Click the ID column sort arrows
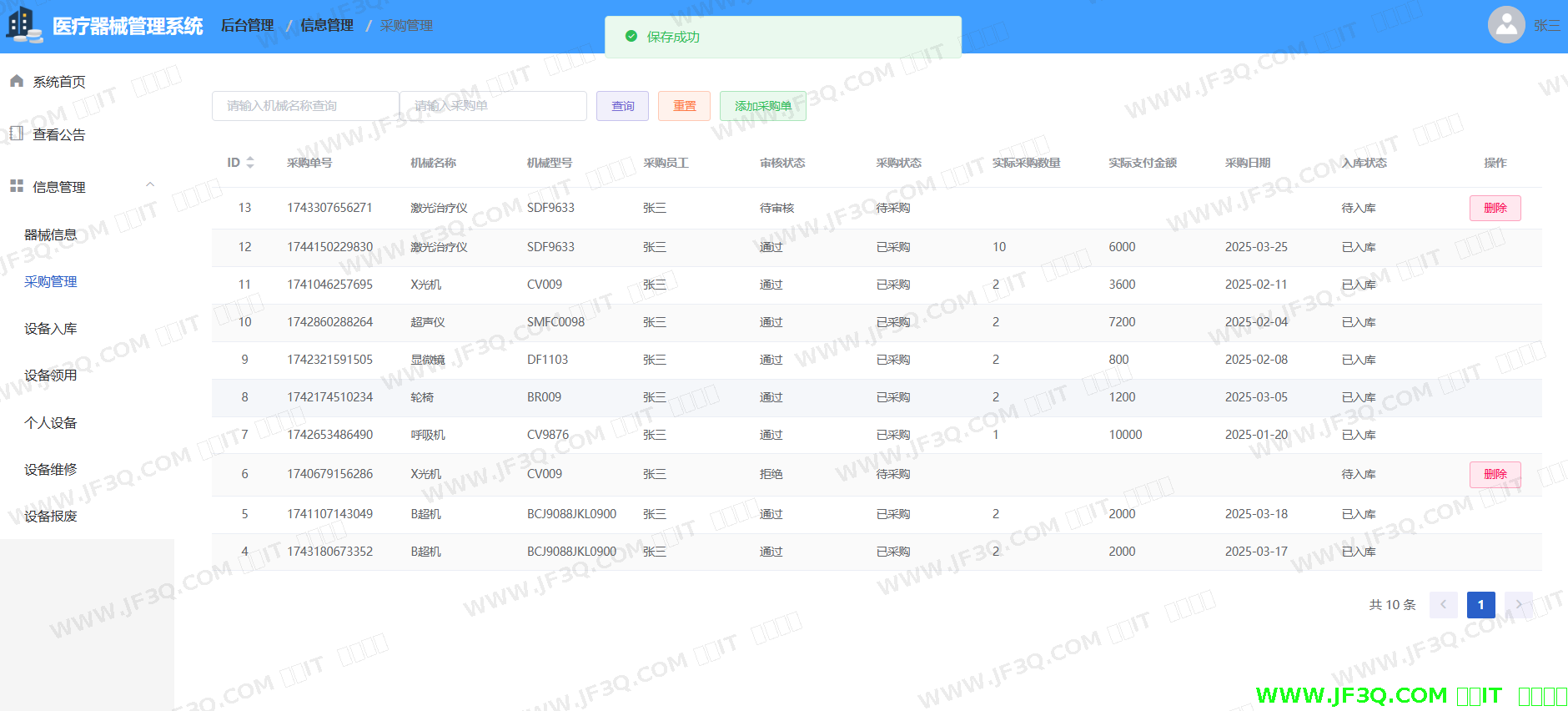 250,163
